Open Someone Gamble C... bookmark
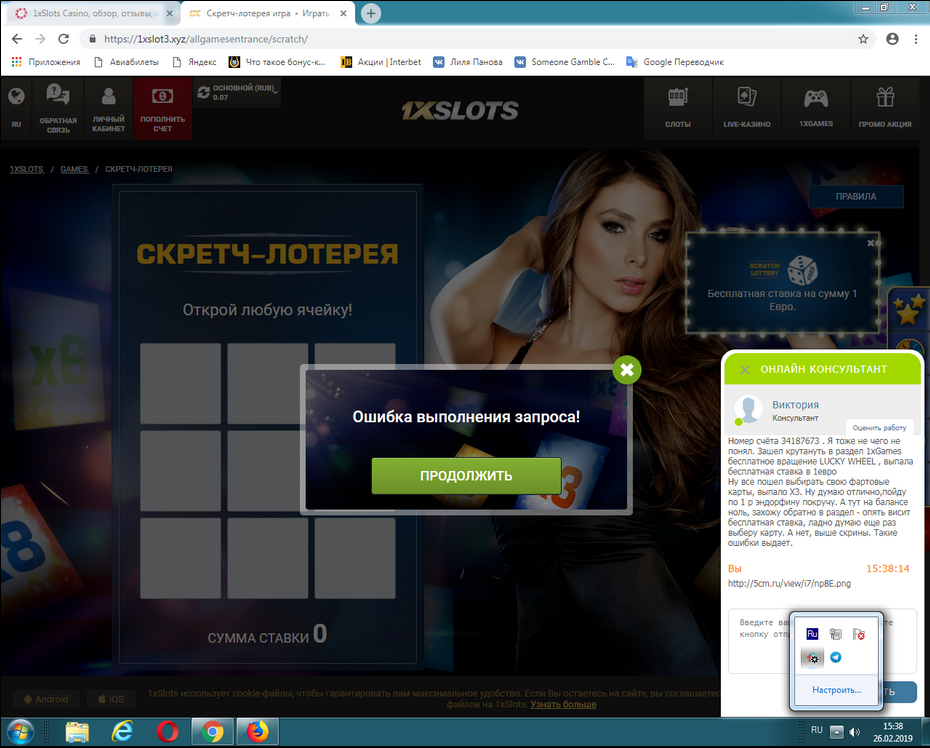Screen dimensions: 930x748 click(x=564, y=62)
